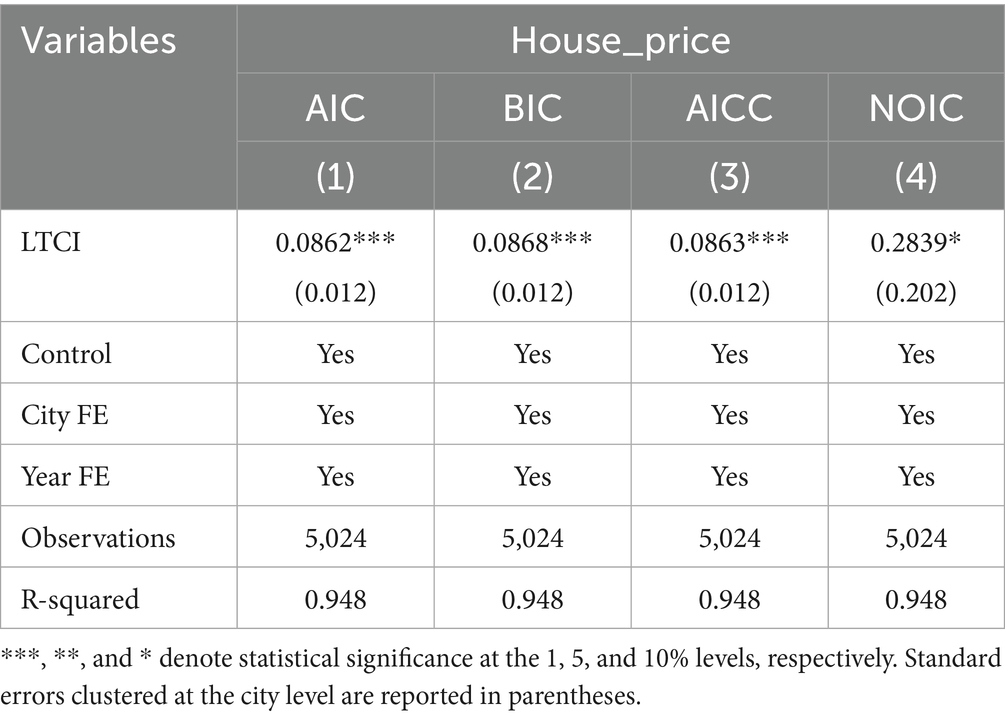This screenshot has height=718, width=1005.
Task: Click the statistical significance footnote text
Action: pos(502,675)
